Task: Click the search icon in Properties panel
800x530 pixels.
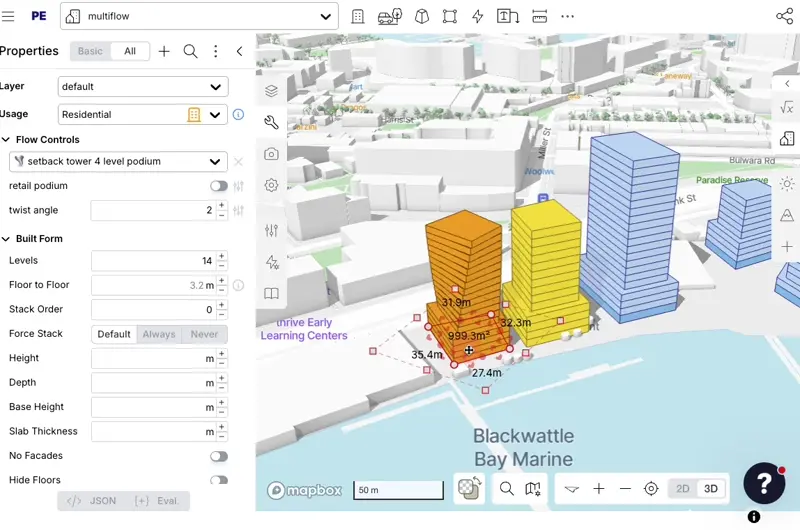Action: point(190,51)
